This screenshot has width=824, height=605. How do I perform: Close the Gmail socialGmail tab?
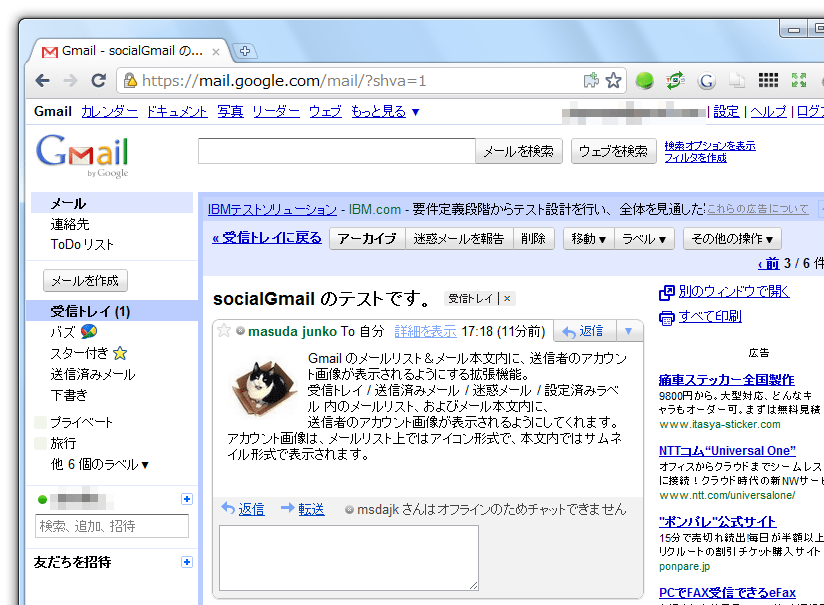tap(215, 52)
